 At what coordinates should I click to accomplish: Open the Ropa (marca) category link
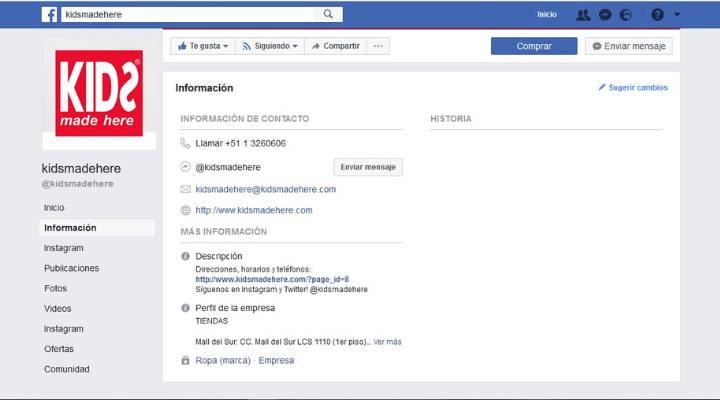[223, 361]
